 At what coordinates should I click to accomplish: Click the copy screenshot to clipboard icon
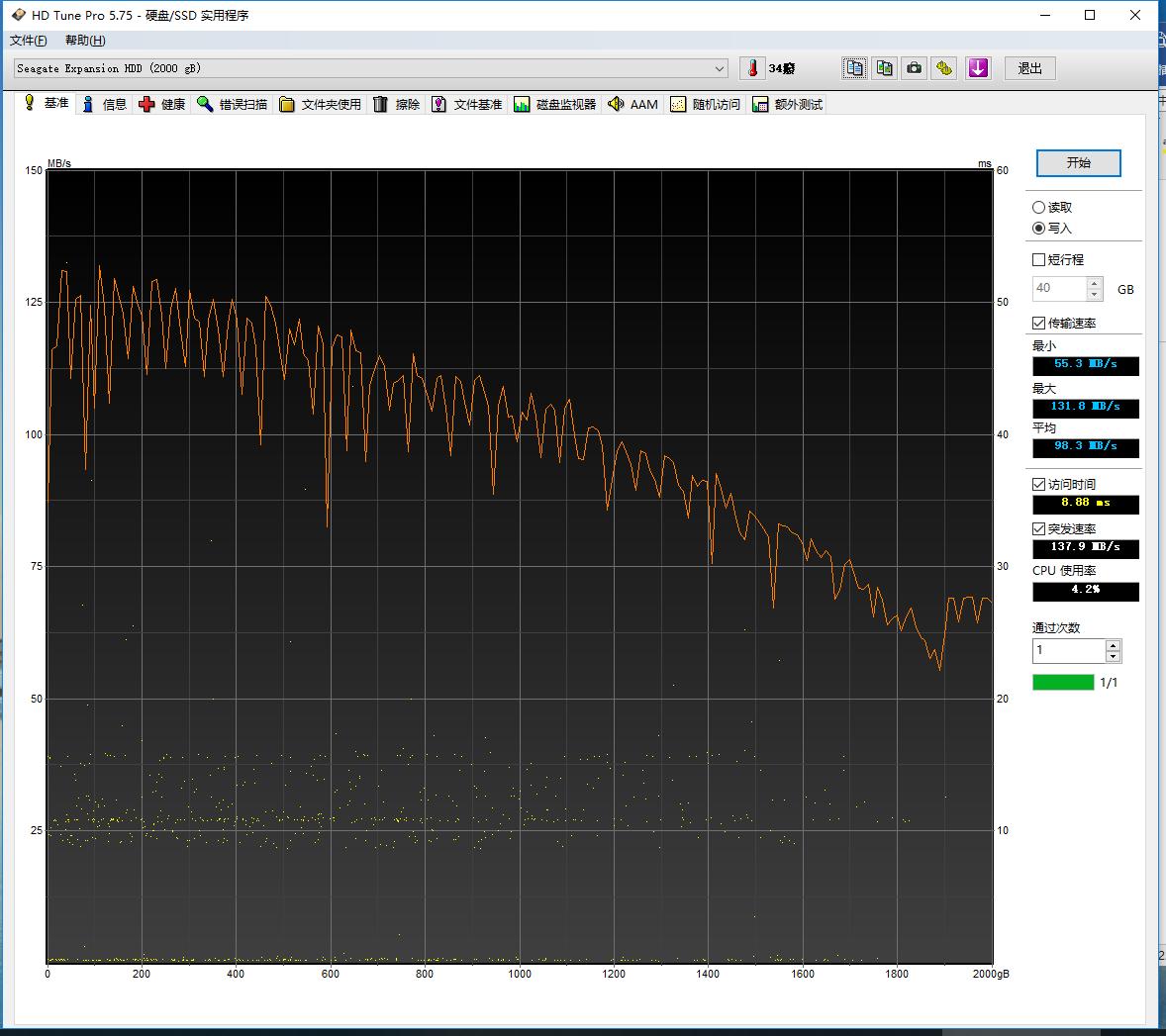click(x=884, y=68)
